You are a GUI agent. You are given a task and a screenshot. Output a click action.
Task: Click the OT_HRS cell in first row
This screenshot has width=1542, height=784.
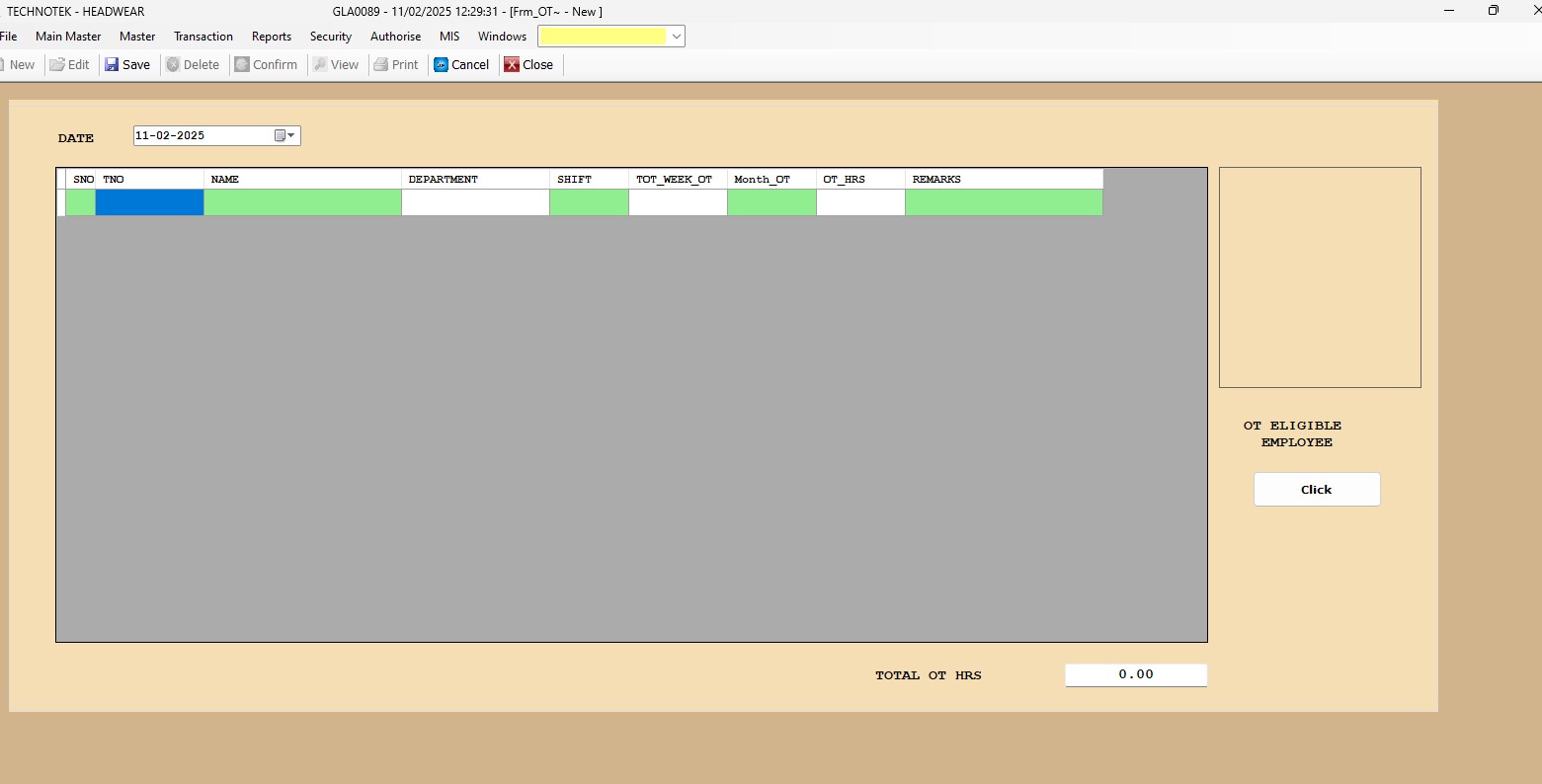[860, 202]
